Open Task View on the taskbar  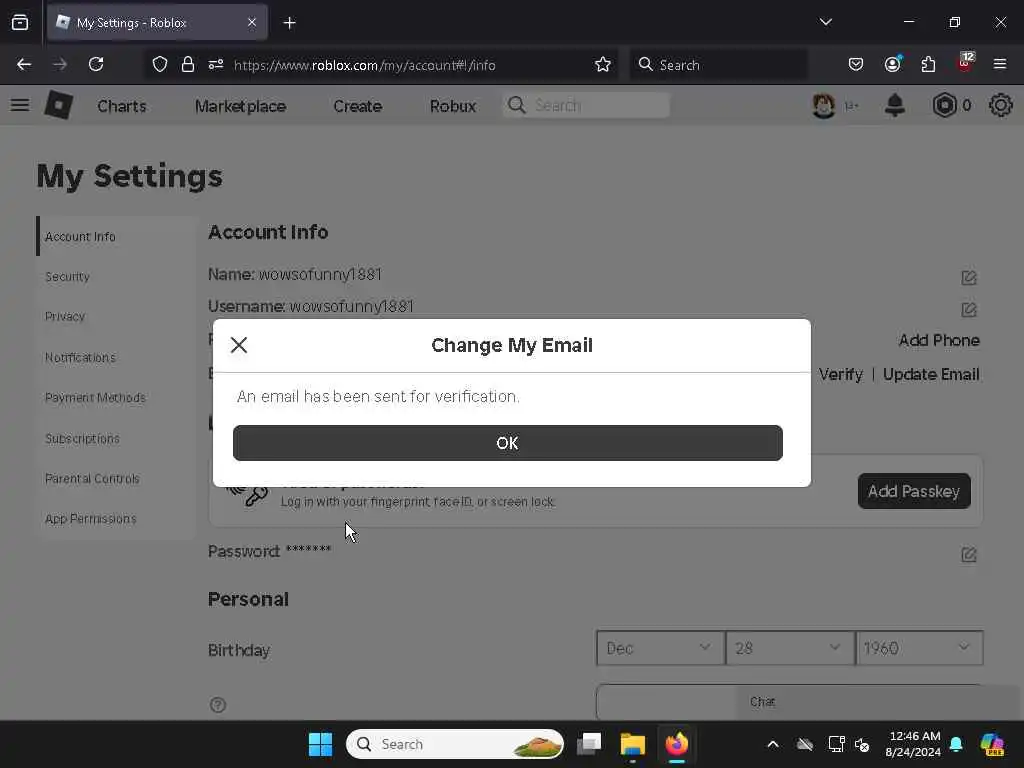(x=589, y=744)
